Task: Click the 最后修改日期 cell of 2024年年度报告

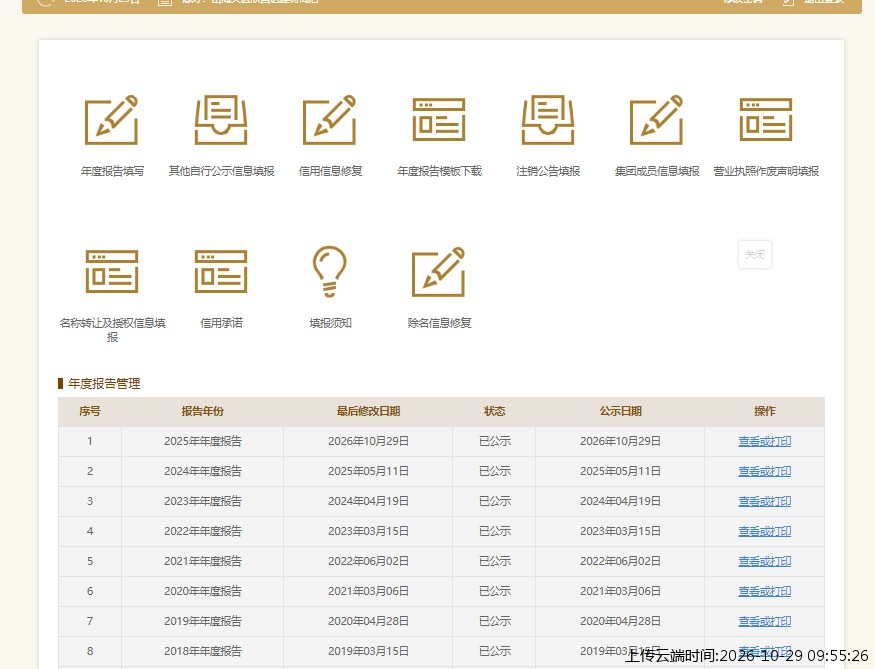Action: pos(368,471)
